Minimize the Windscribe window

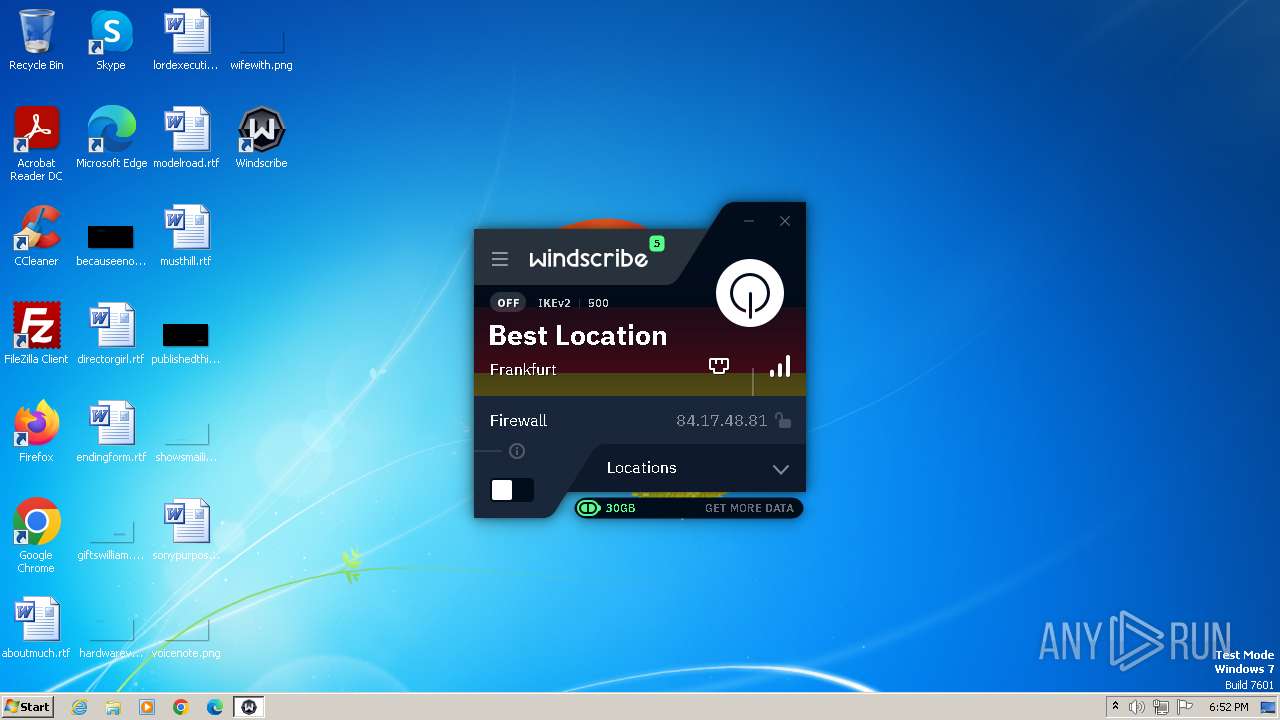coord(748,221)
